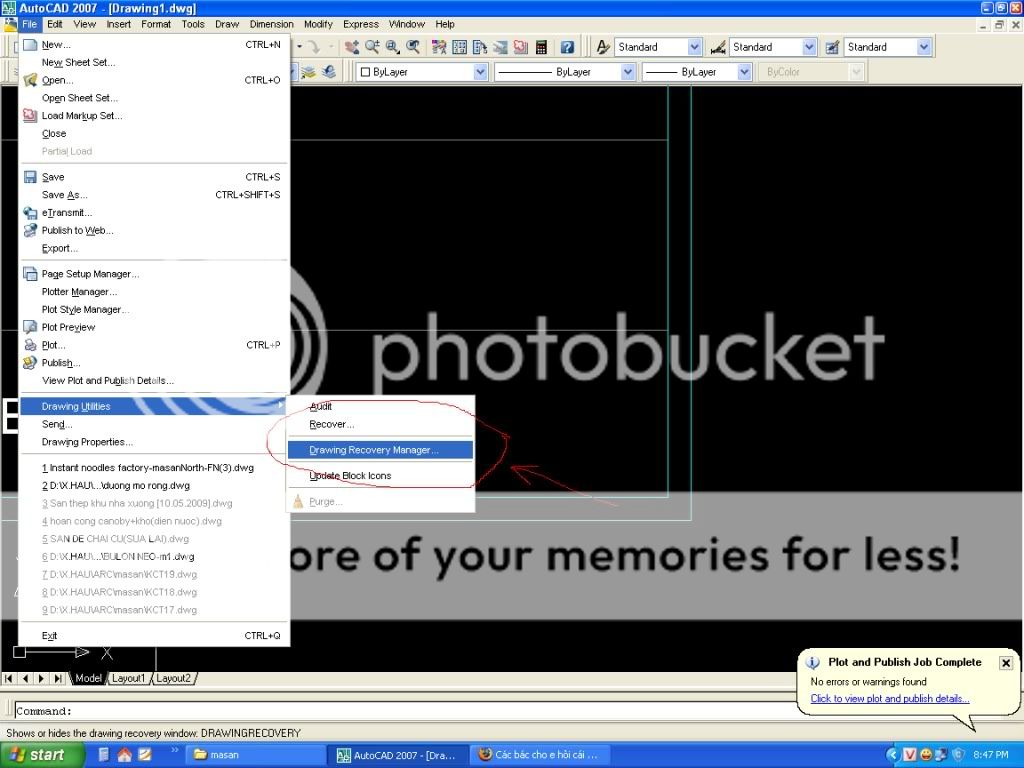
Task: Open the ByLayer lineweight dropdown
Action: point(744,72)
